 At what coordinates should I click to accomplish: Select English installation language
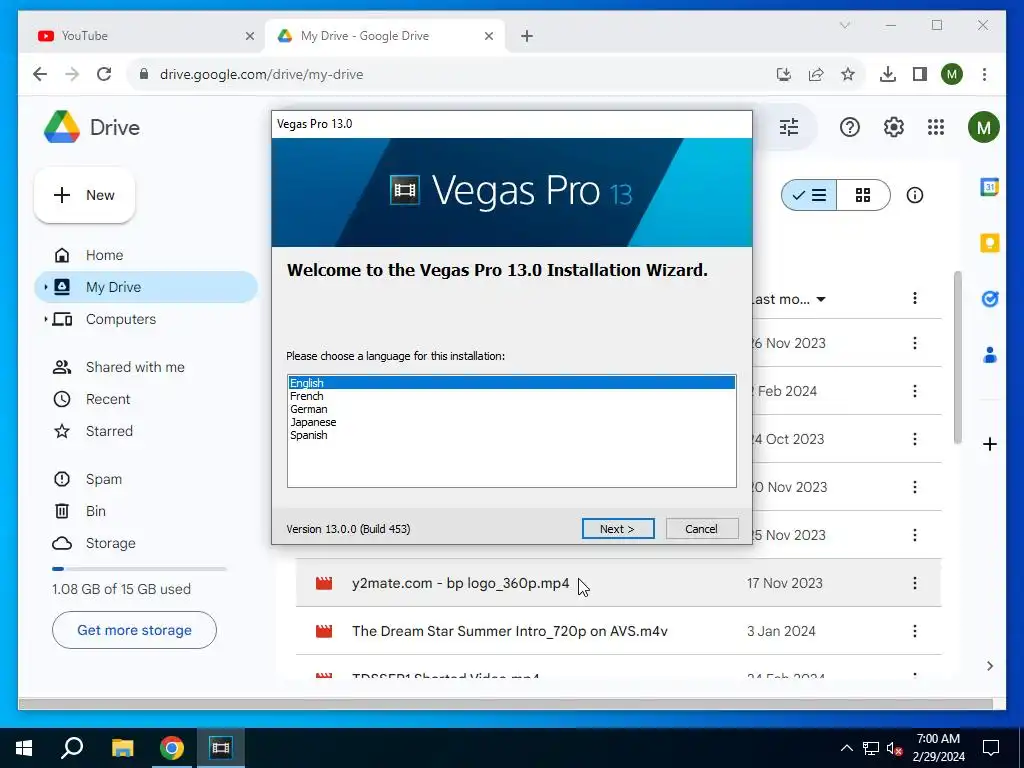click(x=511, y=383)
